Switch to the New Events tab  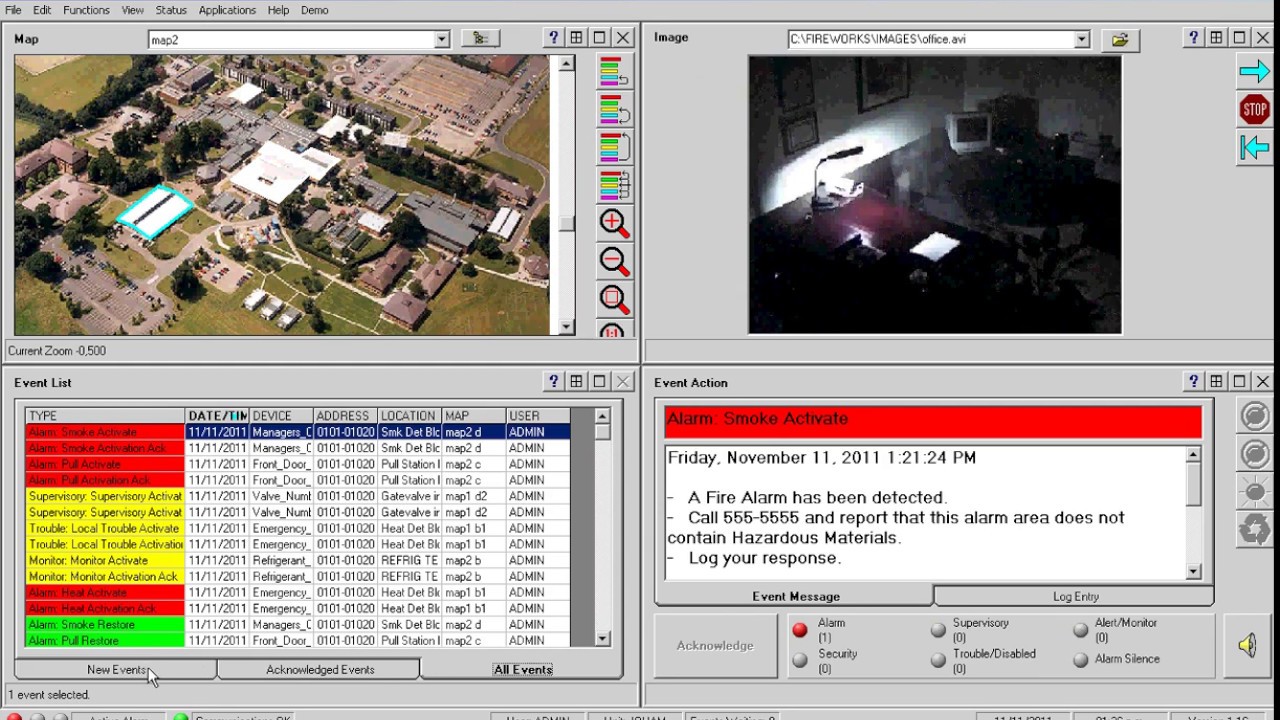coord(116,669)
